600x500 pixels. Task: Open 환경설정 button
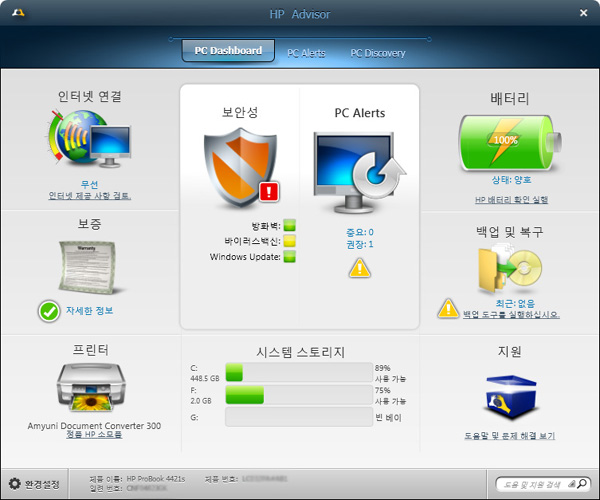coord(34,484)
